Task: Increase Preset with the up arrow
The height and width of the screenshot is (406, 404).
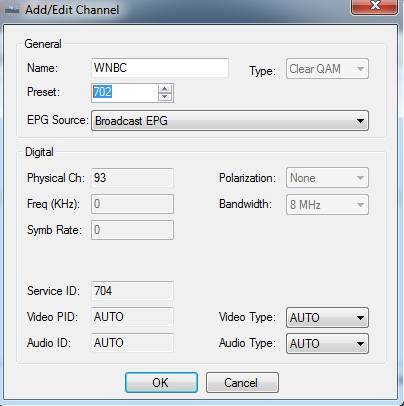Action: pos(165,89)
